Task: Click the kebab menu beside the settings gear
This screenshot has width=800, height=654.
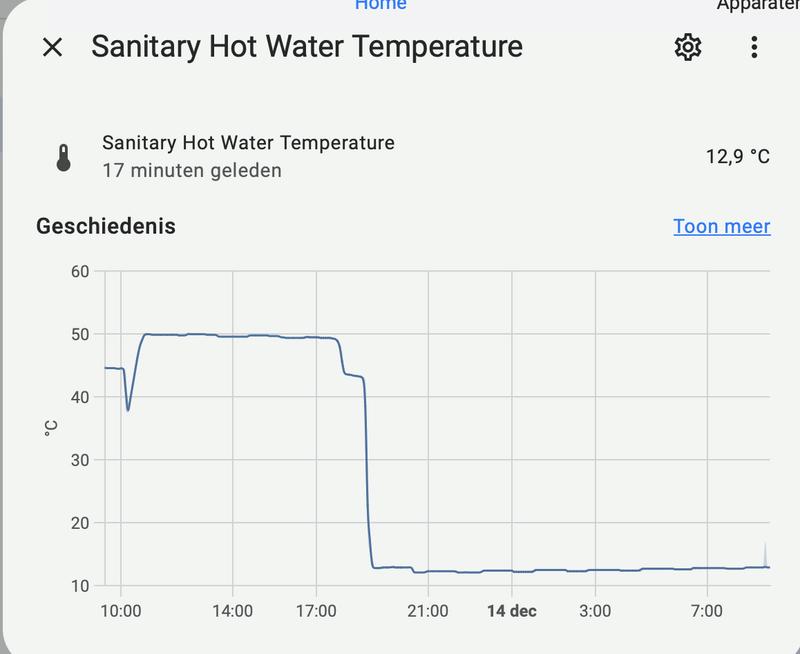Action: pos(754,47)
